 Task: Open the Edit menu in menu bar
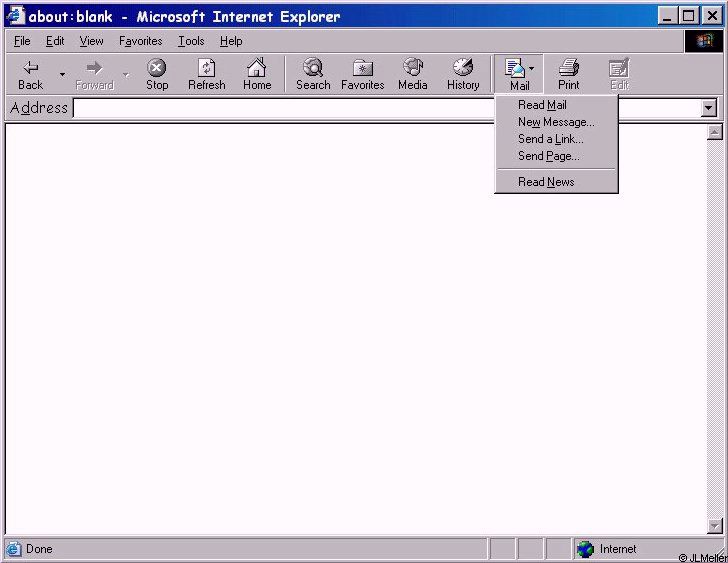[x=55, y=41]
